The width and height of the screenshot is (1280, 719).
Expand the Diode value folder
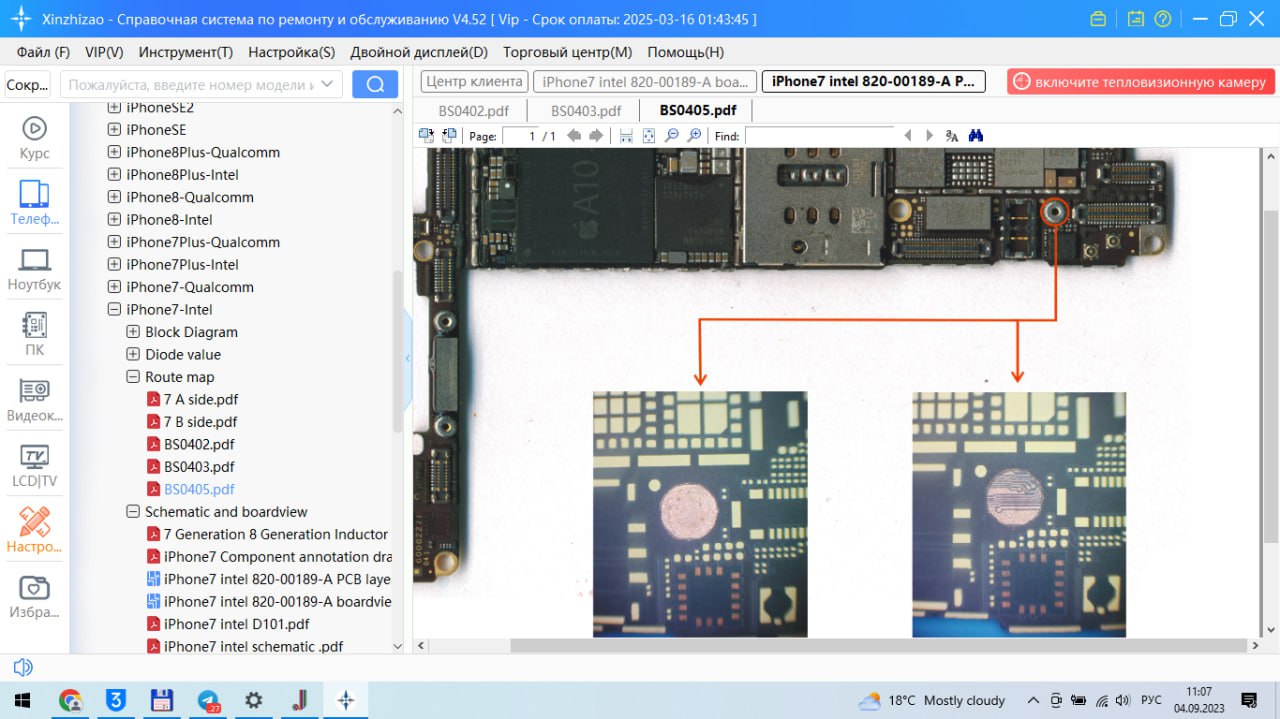pos(133,354)
